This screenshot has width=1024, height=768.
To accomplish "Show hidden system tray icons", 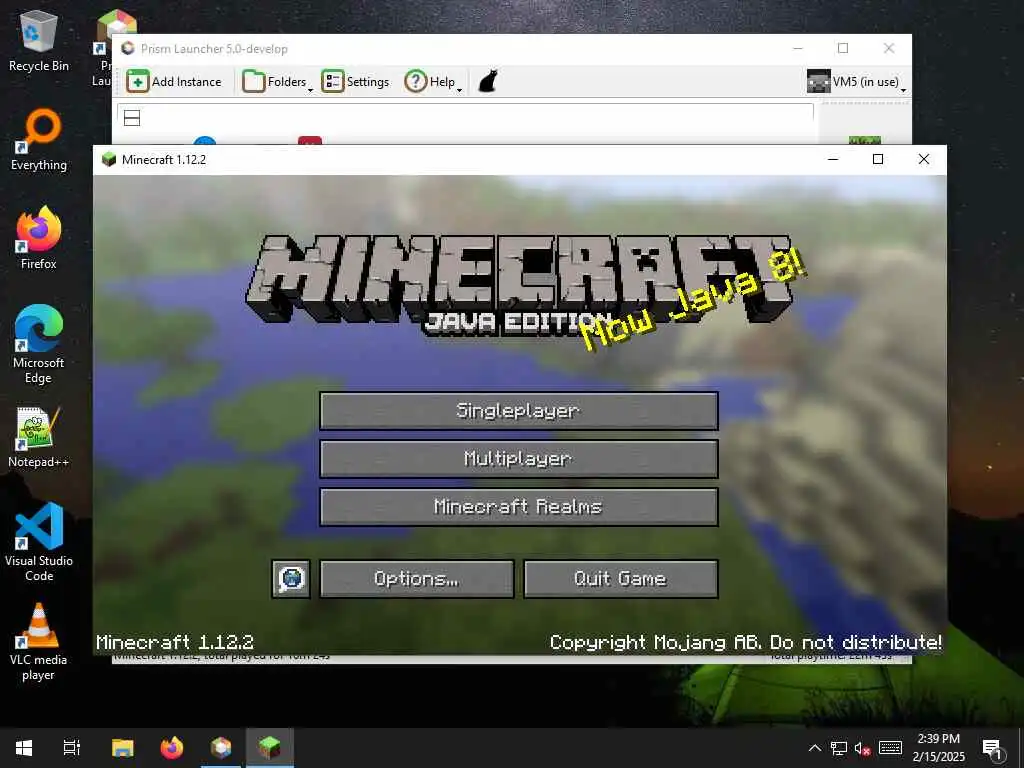I will point(814,748).
